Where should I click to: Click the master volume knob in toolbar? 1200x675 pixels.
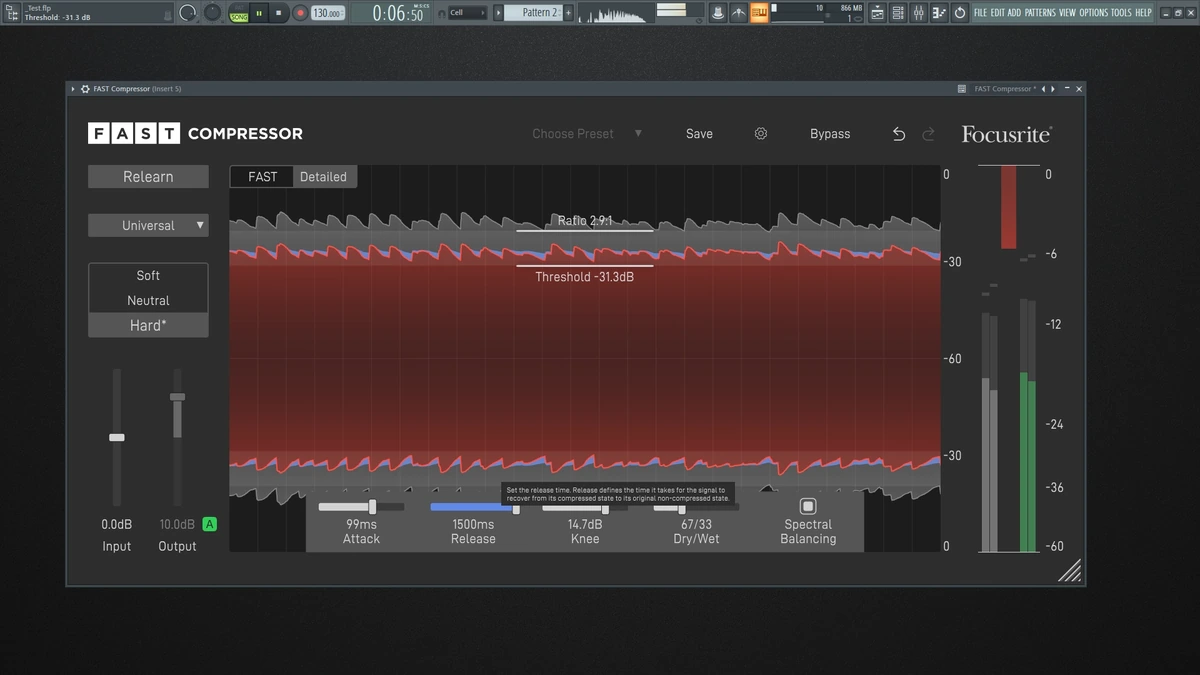(188, 13)
